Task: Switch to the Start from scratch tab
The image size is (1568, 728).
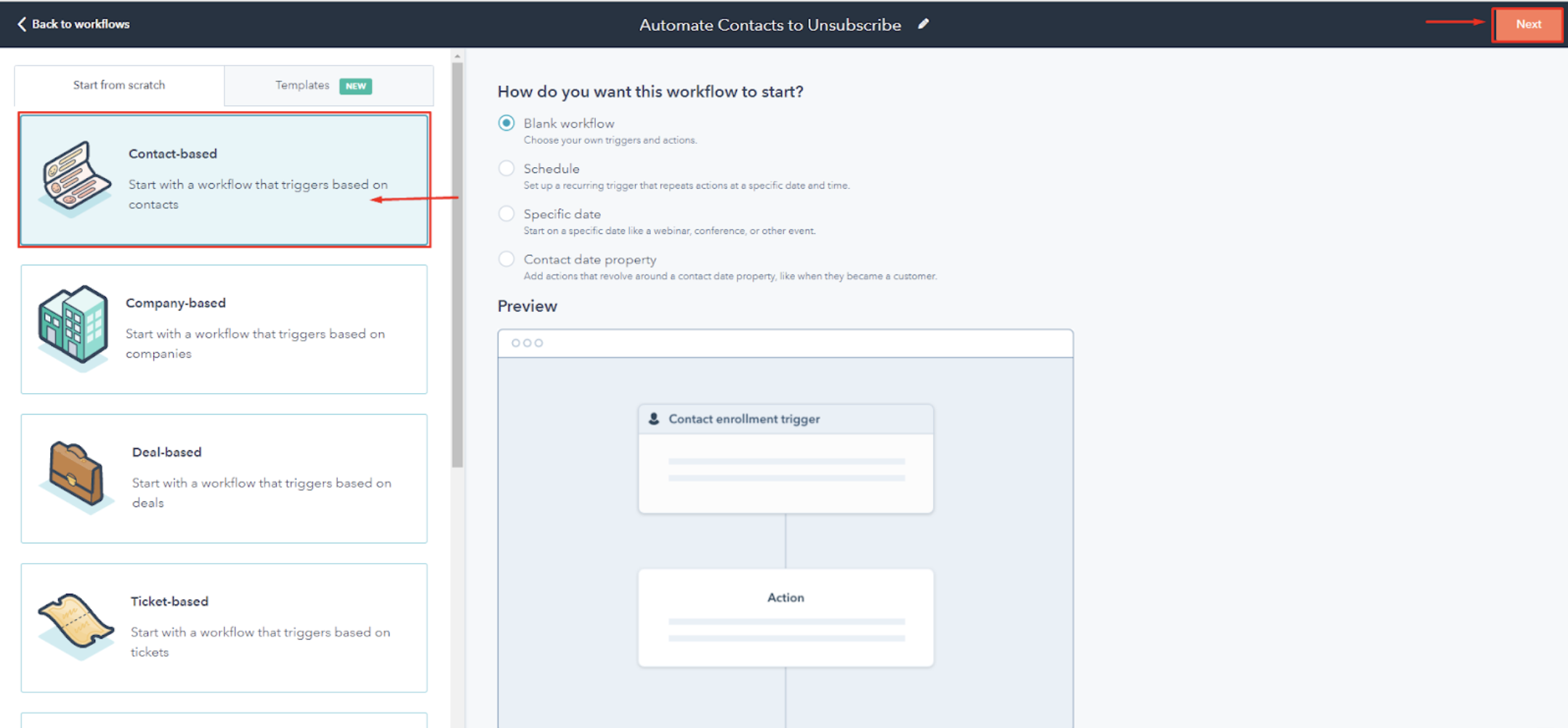Action: 119,85
